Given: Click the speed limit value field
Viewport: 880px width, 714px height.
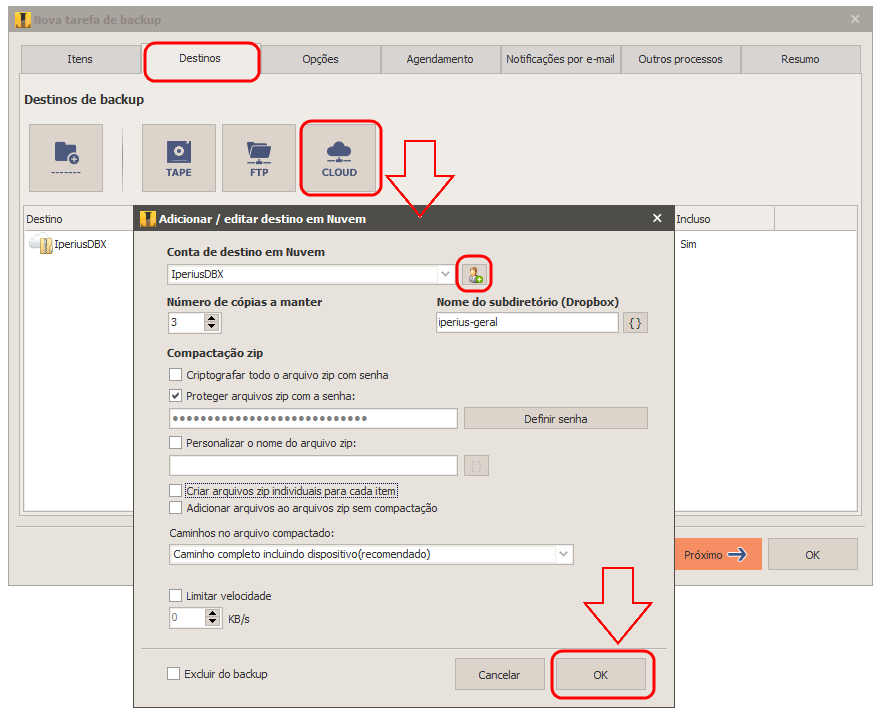Looking at the screenshot, I should 188,618.
